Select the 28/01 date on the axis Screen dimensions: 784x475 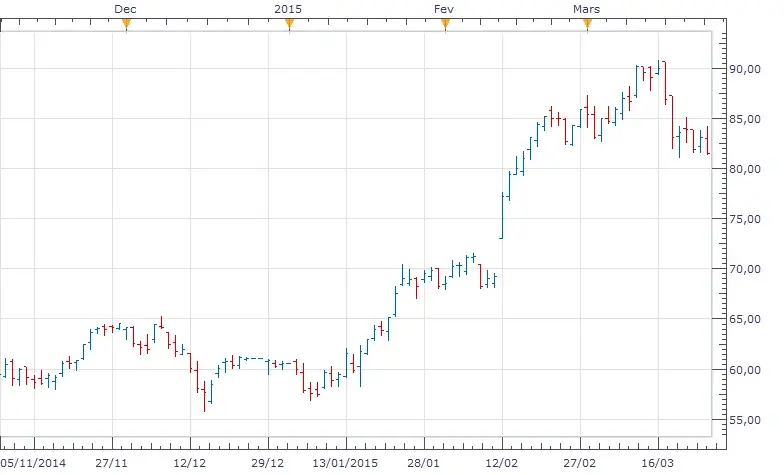coord(424,464)
